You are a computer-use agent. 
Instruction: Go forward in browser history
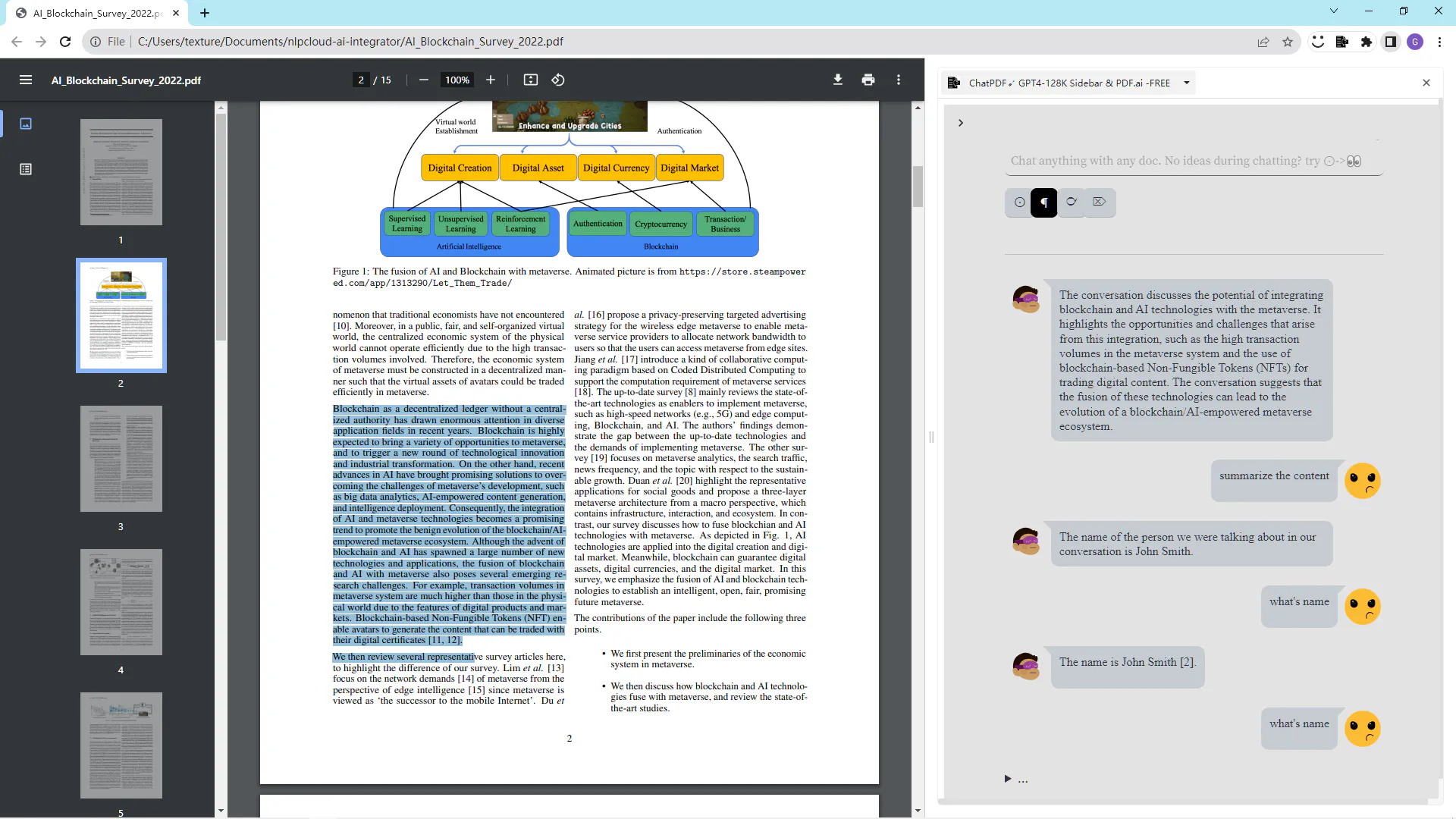[x=41, y=42]
